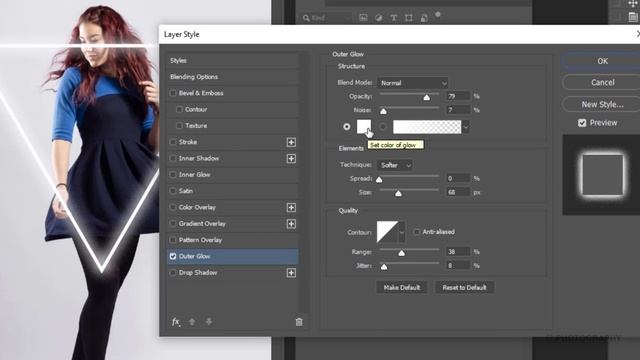The width and height of the screenshot is (640, 360).
Task: Click the delete effect trash icon
Action: coord(299,322)
